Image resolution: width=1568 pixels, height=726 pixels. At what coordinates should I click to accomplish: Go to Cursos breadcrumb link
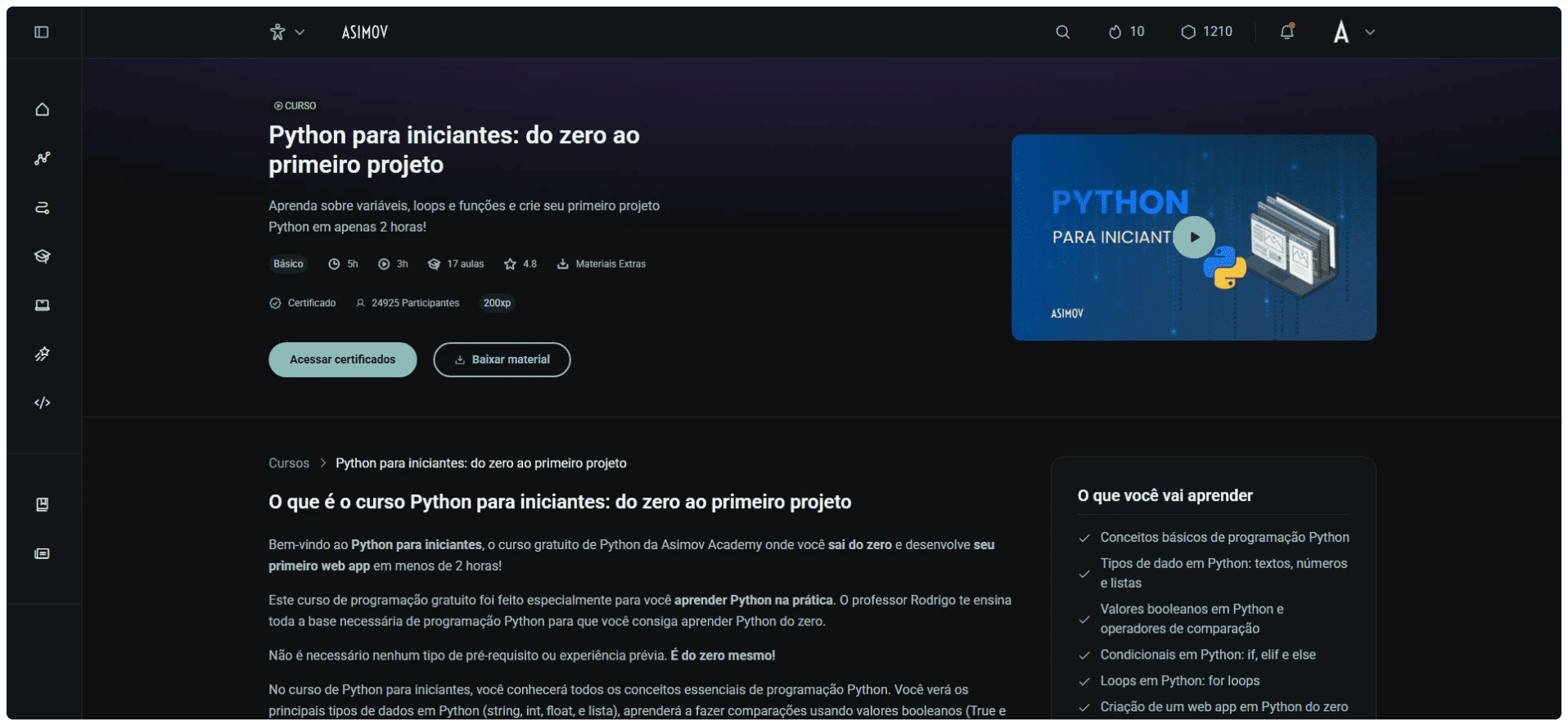point(289,463)
